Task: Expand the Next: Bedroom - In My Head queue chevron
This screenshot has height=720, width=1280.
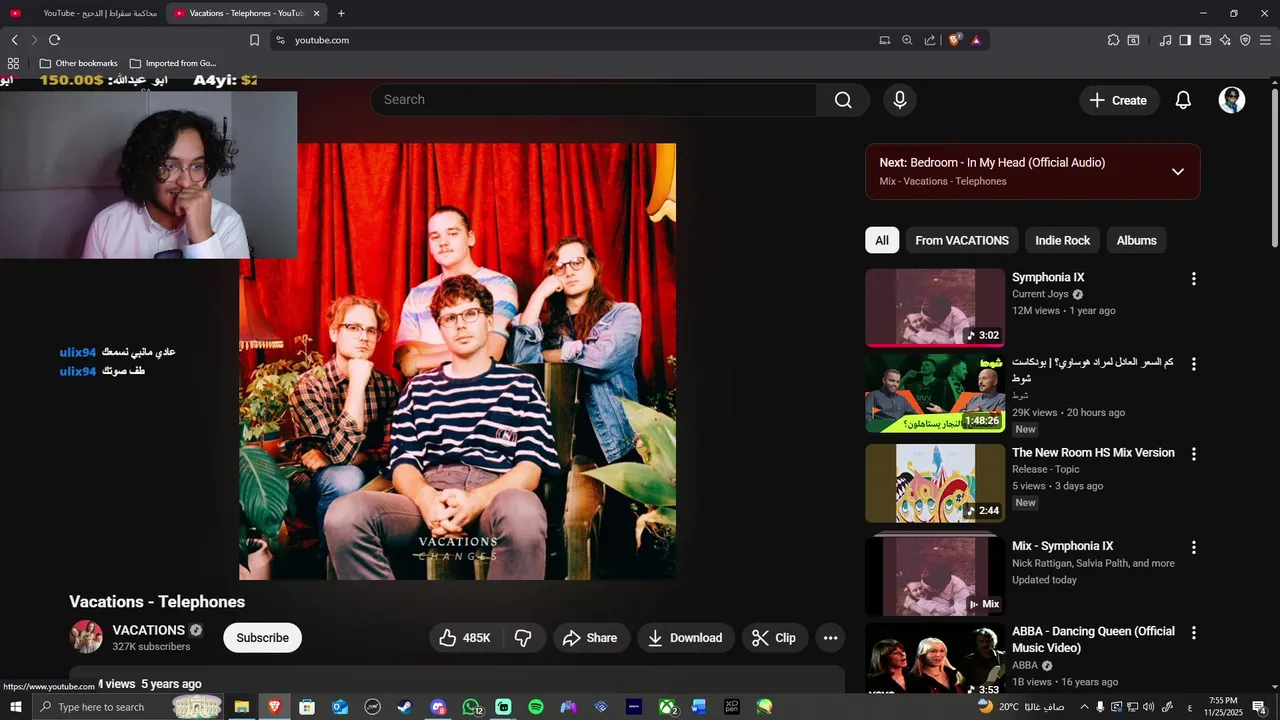Action: coord(1178,172)
